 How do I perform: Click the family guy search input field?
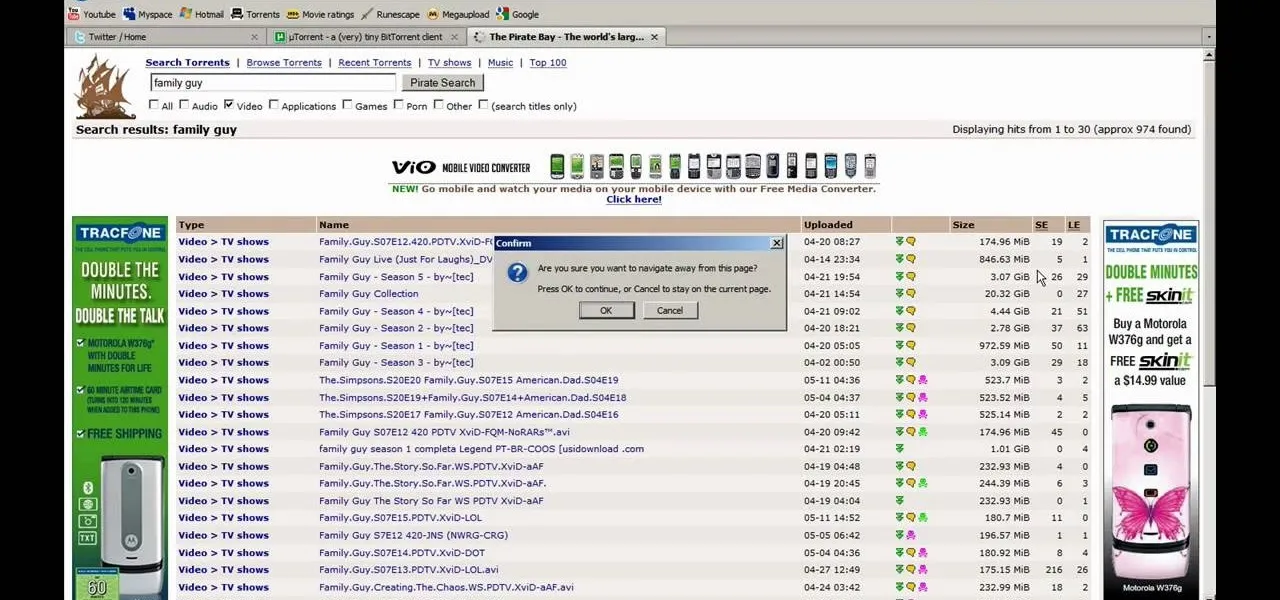[x=273, y=83]
